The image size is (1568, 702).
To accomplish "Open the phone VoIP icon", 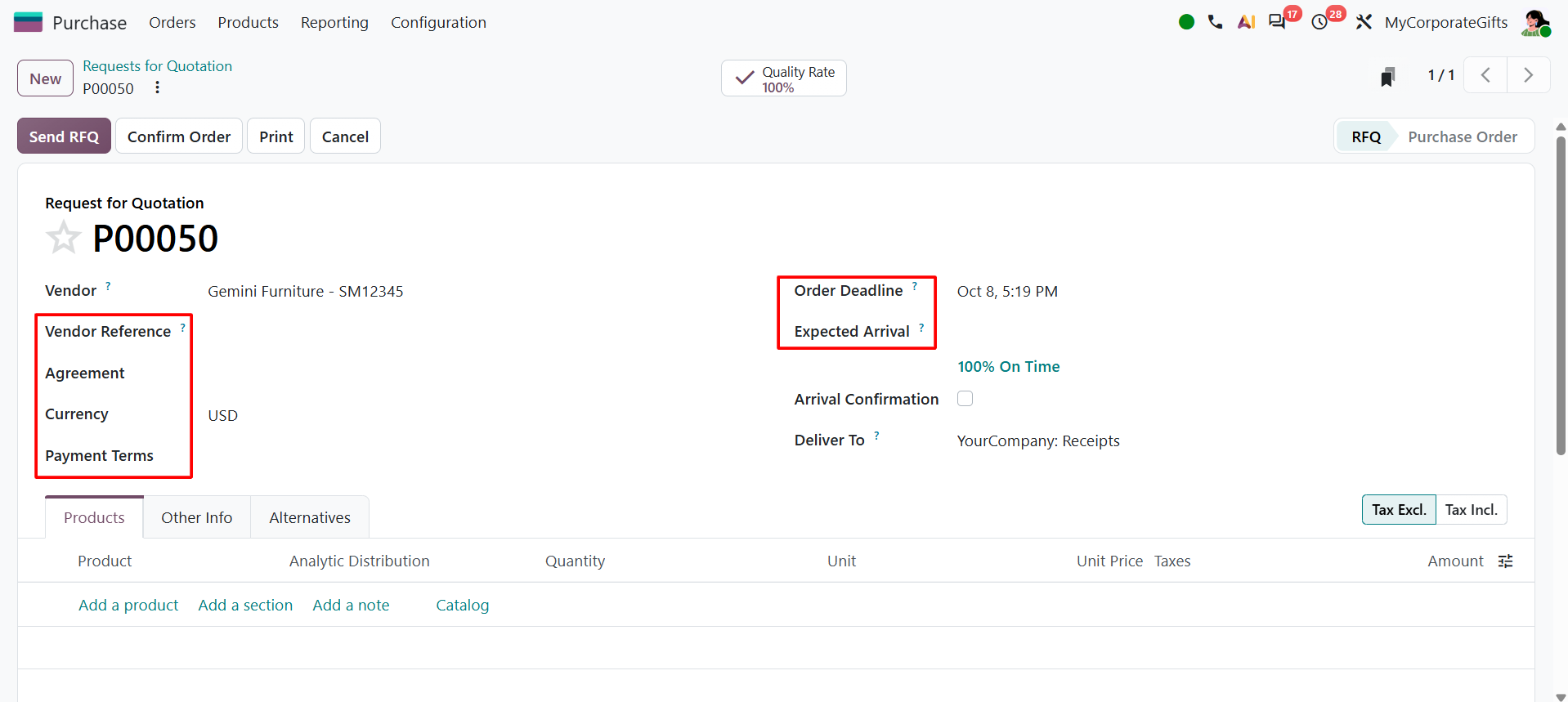I will click(1216, 22).
